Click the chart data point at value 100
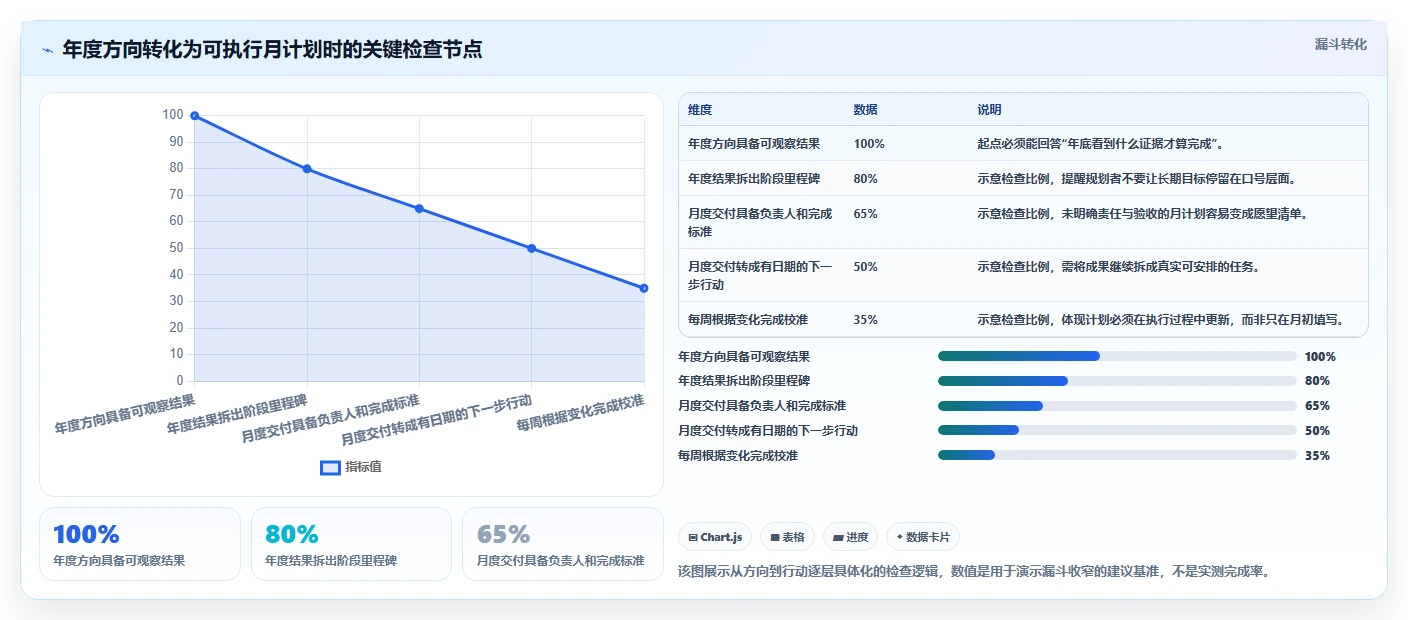 (195, 116)
